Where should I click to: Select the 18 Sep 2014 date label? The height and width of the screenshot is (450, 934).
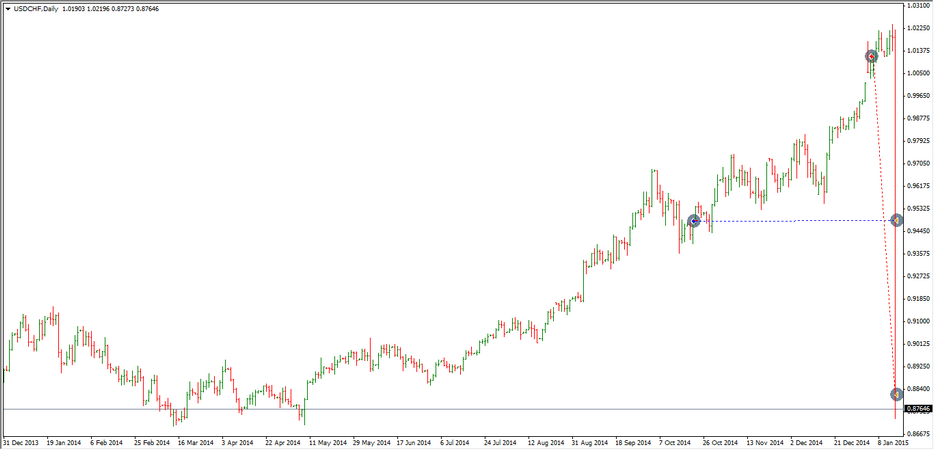coord(635,440)
